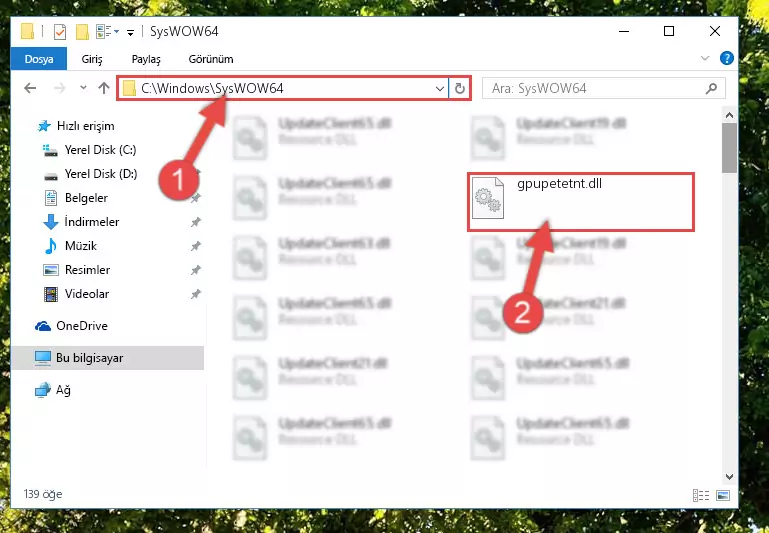Select the gpupetetnt.dll file icon
The width and height of the screenshot is (769, 533).
(488, 198)
